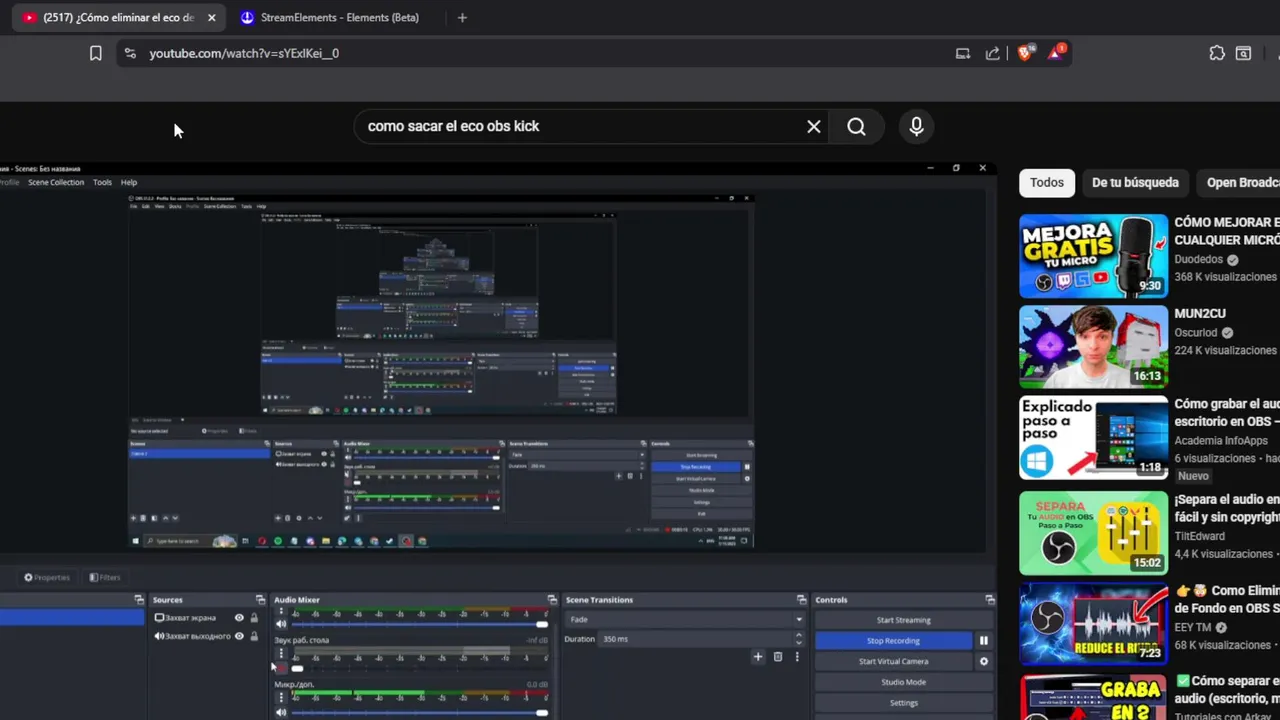Toggle the browser sidebar panel icon
Image resolution: width=1280 pixels, height=720 pixels.
point(1243,53)
